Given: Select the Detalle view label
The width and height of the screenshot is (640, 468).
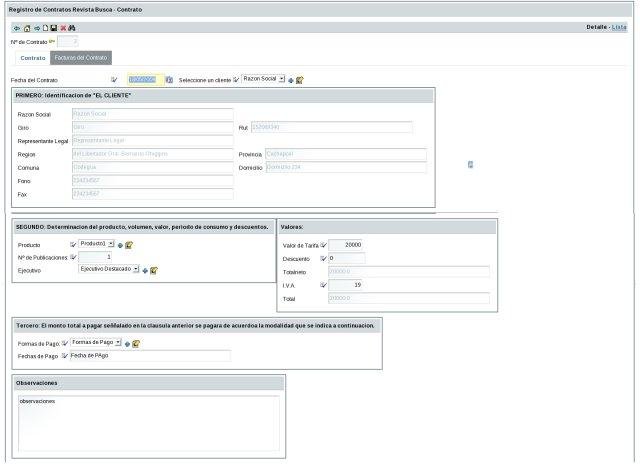Looking at the screenshot, I should click(597, 27).
